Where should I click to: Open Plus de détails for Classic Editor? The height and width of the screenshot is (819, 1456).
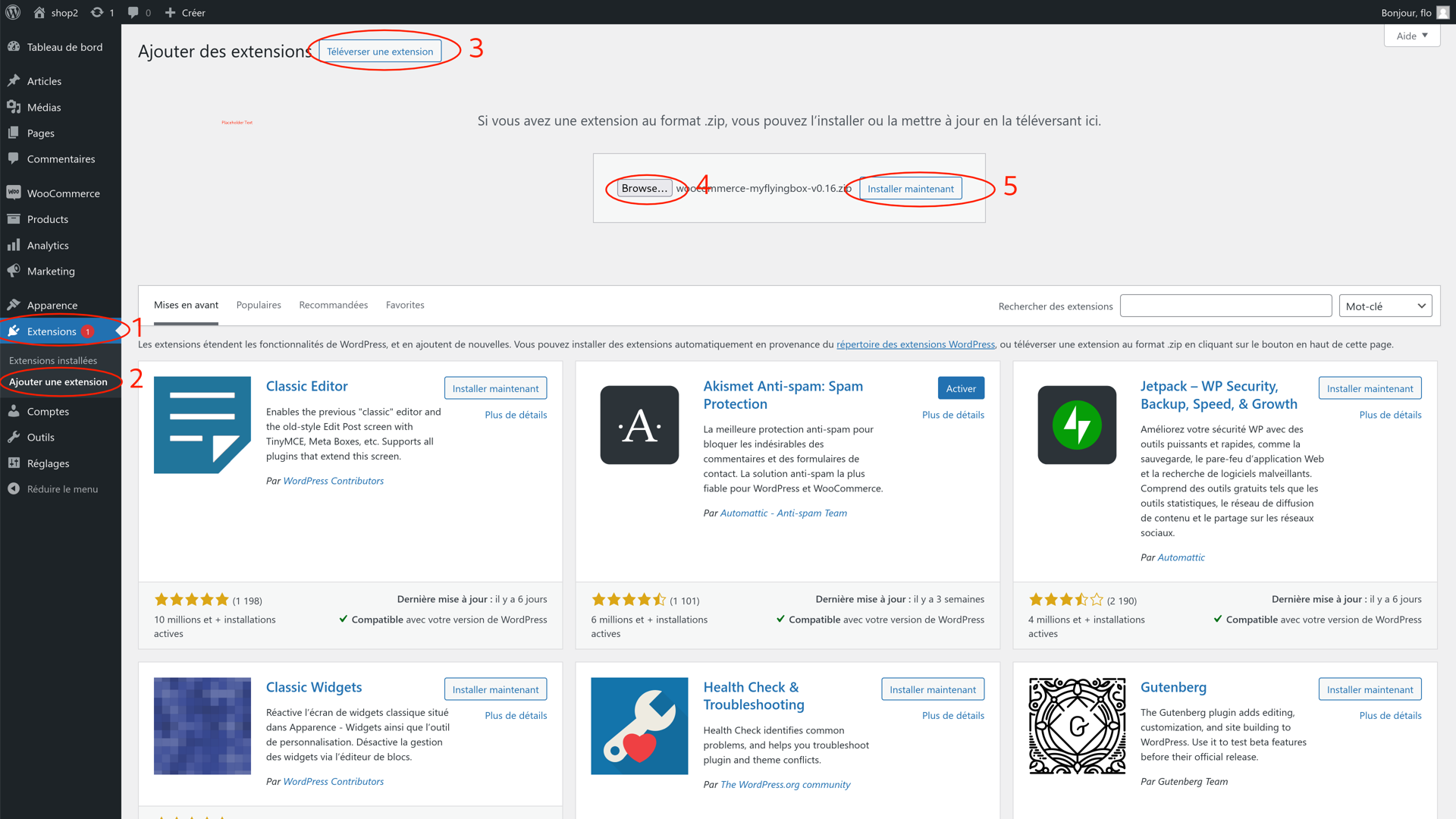516,415
